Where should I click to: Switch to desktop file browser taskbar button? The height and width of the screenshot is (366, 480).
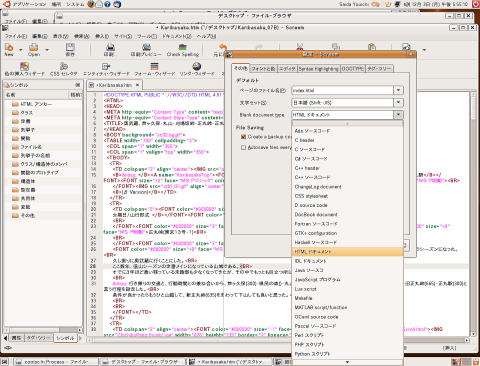[142, 362]
